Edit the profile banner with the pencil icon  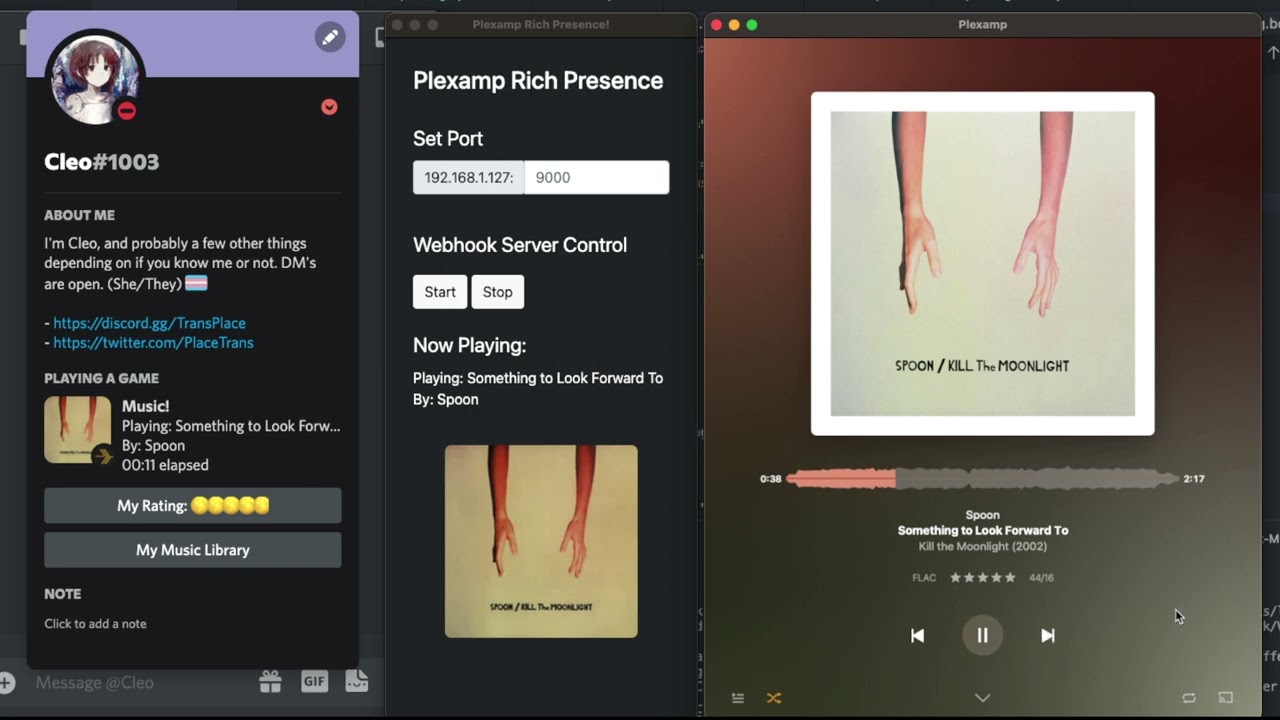pyautogui.click(x=330, y=37)
